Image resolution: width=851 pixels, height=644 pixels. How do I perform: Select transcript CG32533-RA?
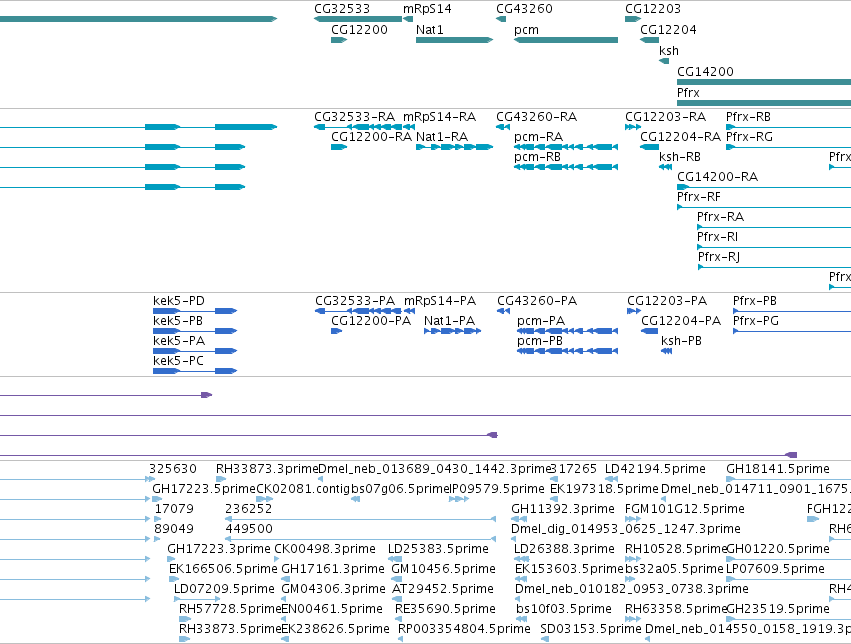pos(354,117)
